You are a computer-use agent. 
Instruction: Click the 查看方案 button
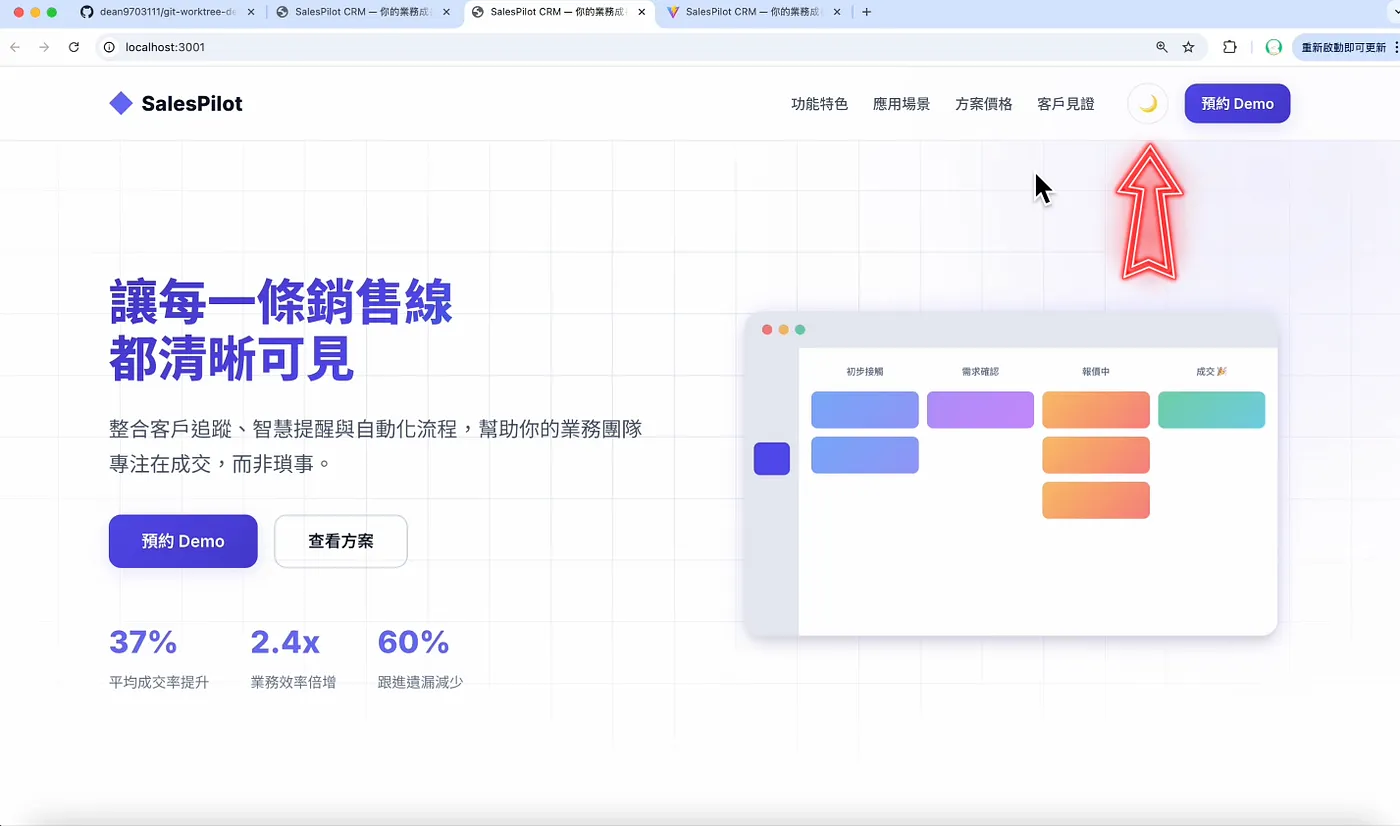point(341,541)
